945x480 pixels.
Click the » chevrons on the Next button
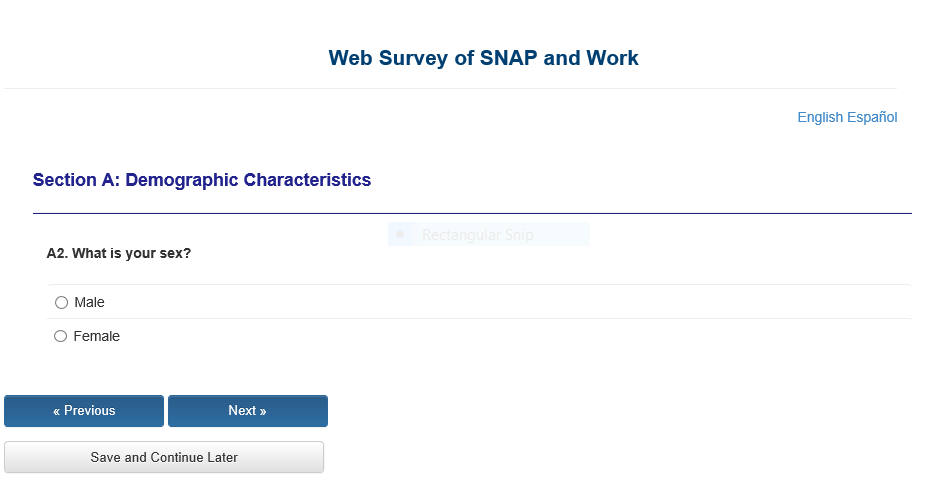pos(262,411)
